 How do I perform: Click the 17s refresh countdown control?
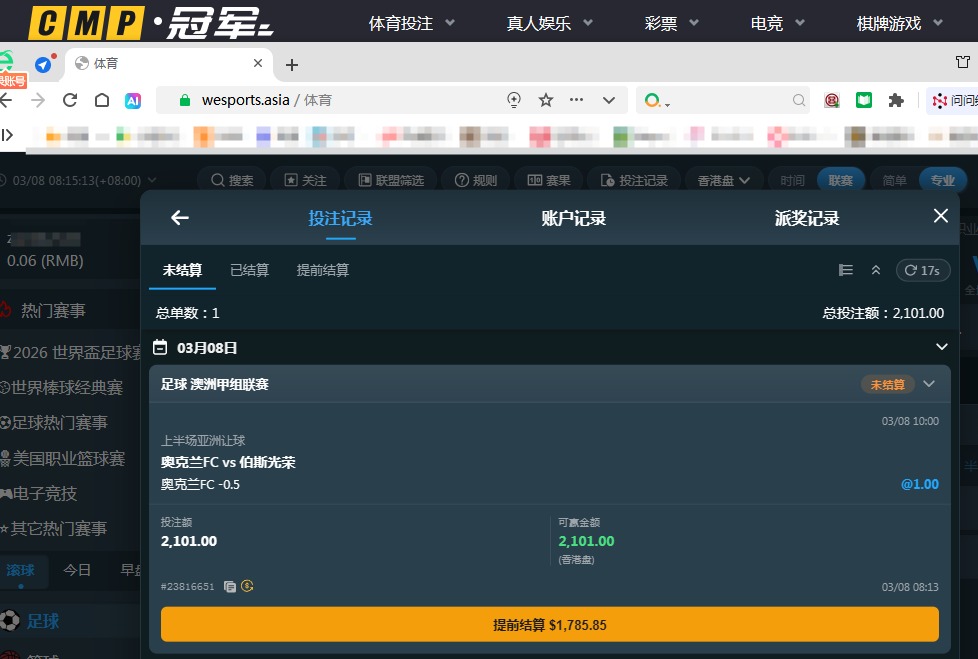pyautogui.click(x=922, y=270)
